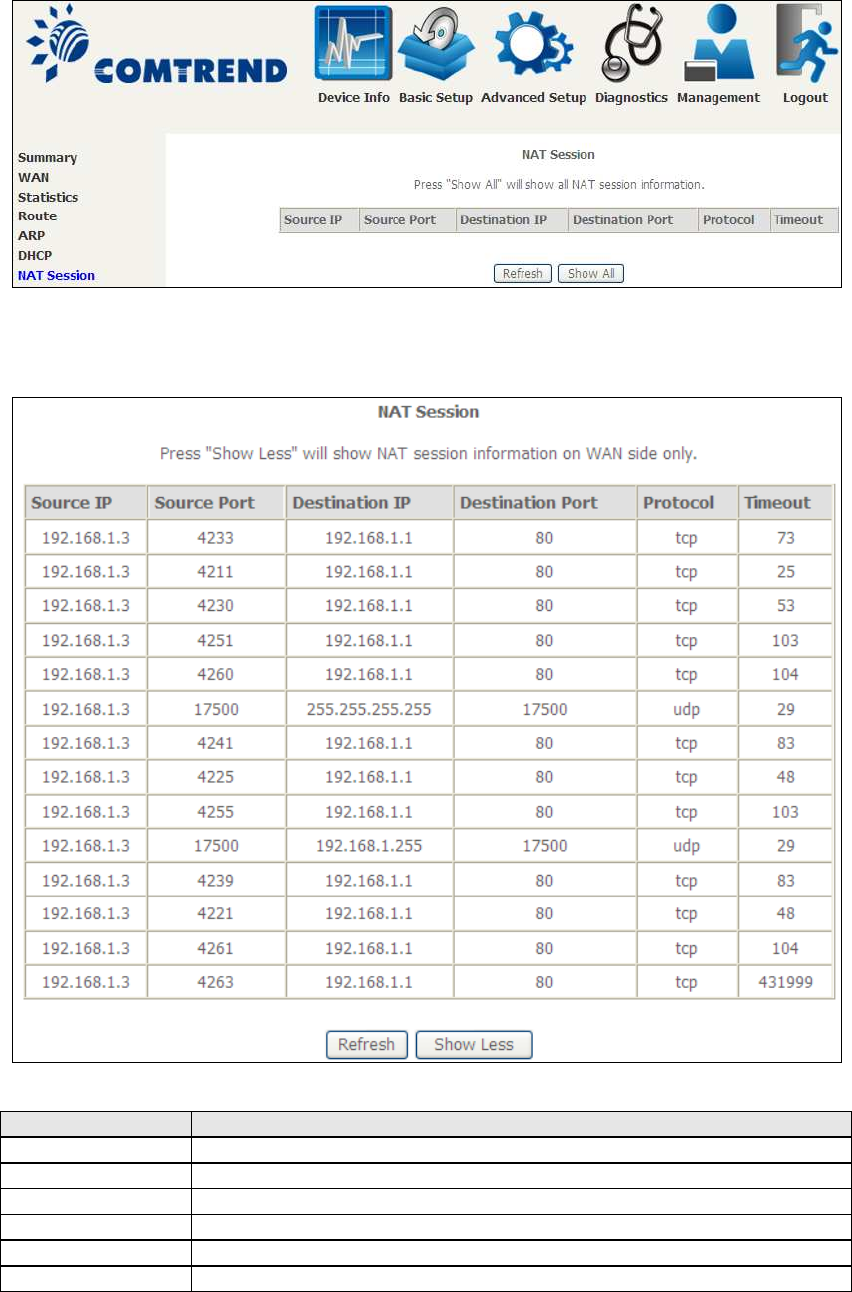852x1292 pixels.
Task: Select Summary in the sidebar
Action: (x=47, y=158)
